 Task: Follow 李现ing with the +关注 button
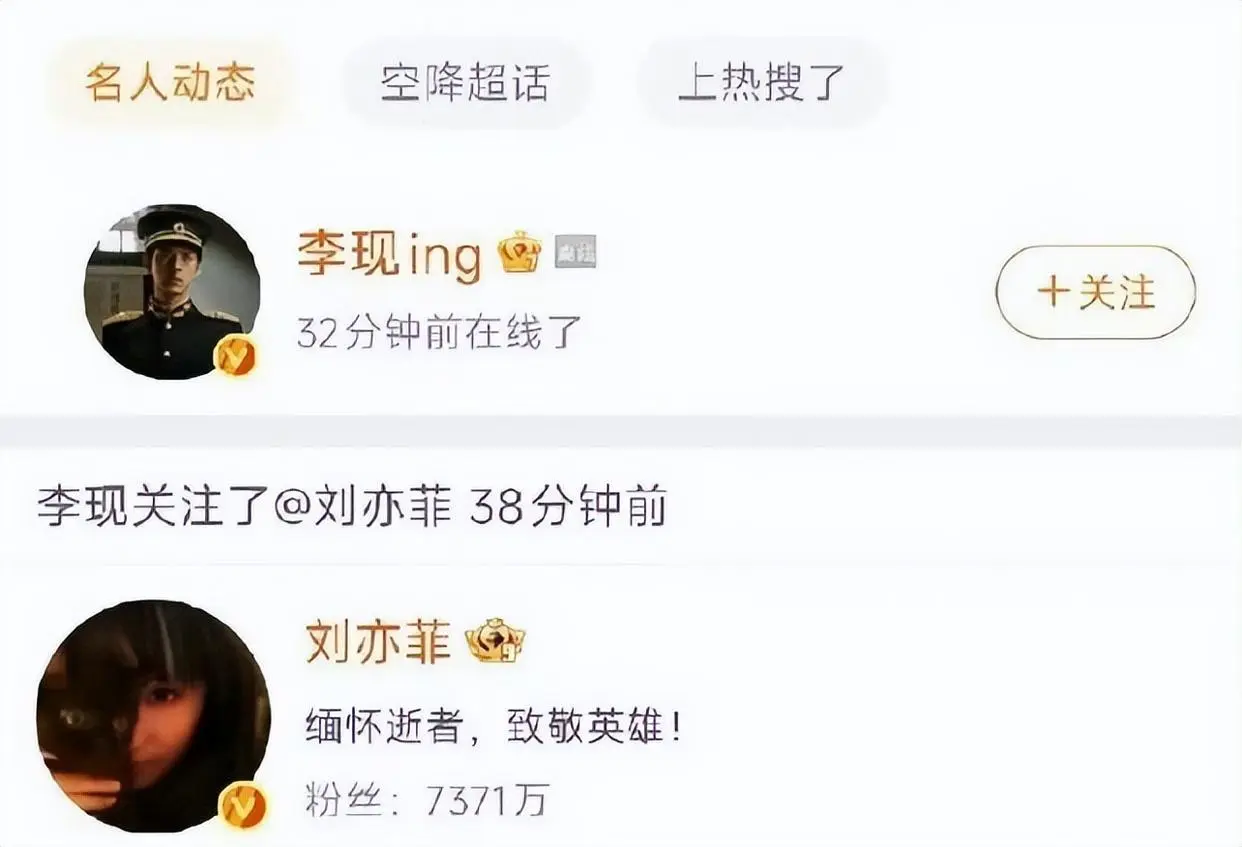1096,292
